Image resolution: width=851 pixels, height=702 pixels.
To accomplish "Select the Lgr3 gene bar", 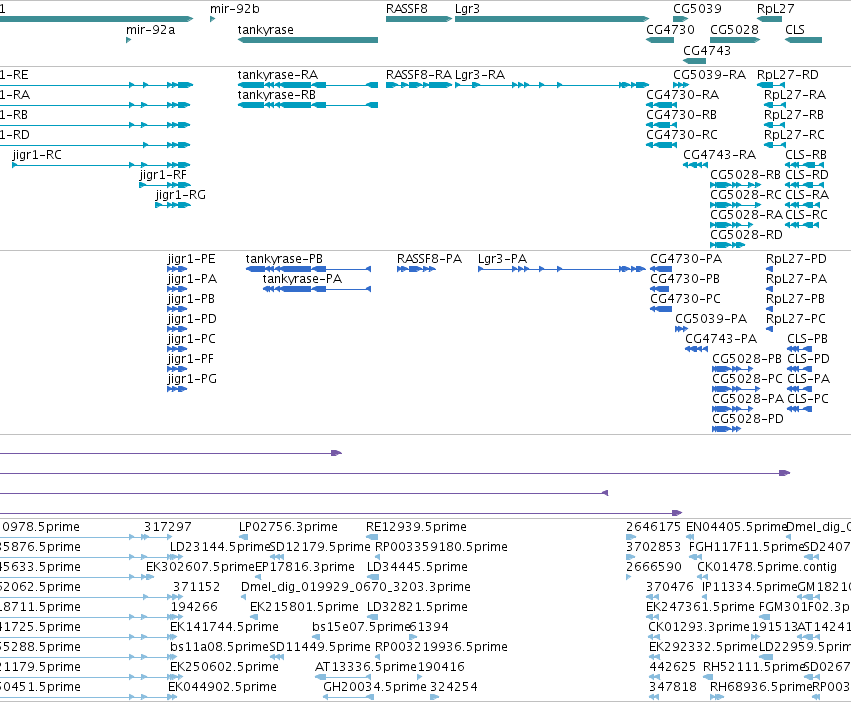I will (552, 20).
